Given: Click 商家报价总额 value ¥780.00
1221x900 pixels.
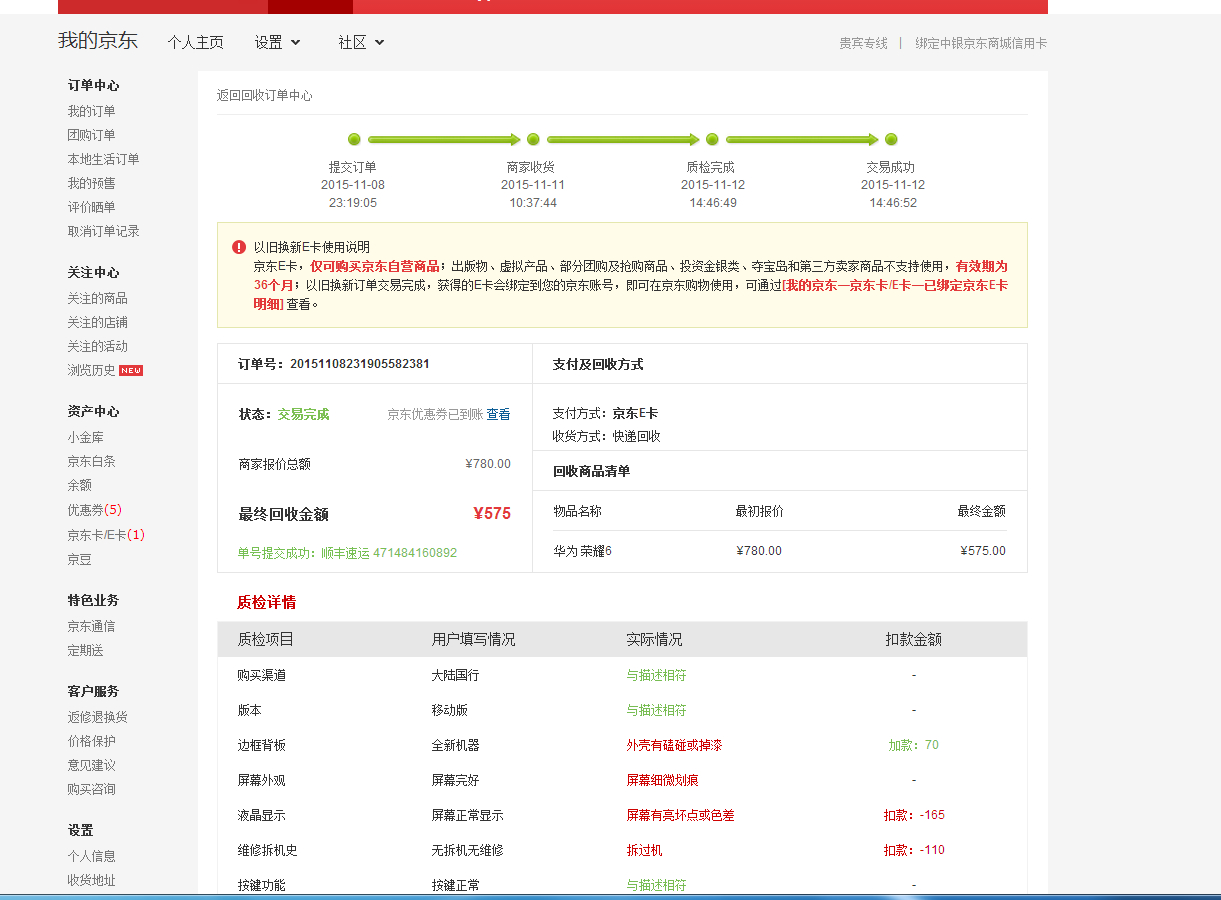Looking at the screenshot, I should click(488, 464).
